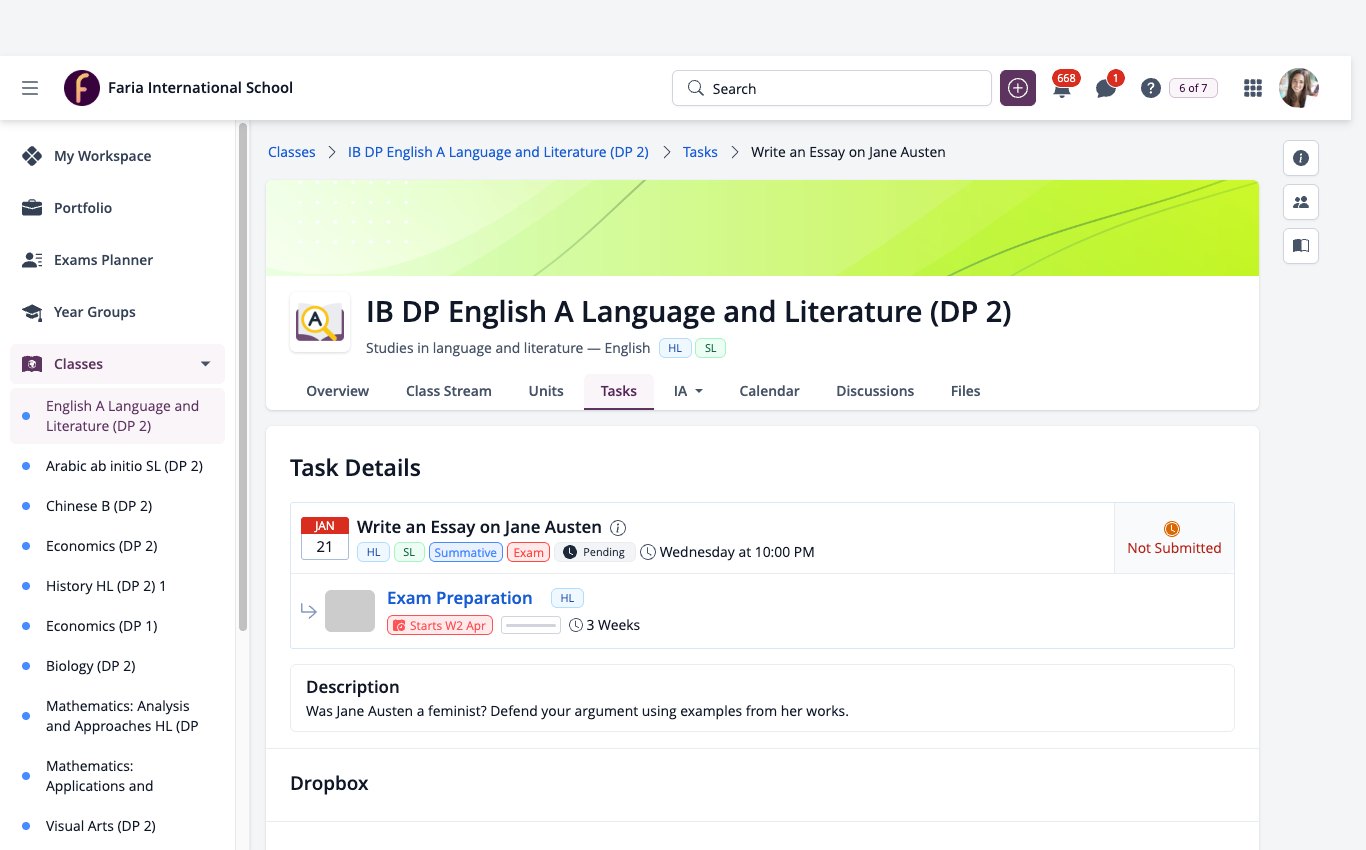Screen dimensions: 1366x850
Task: Click the Not Submitted clock icon
Action: tap(1172, 528)
